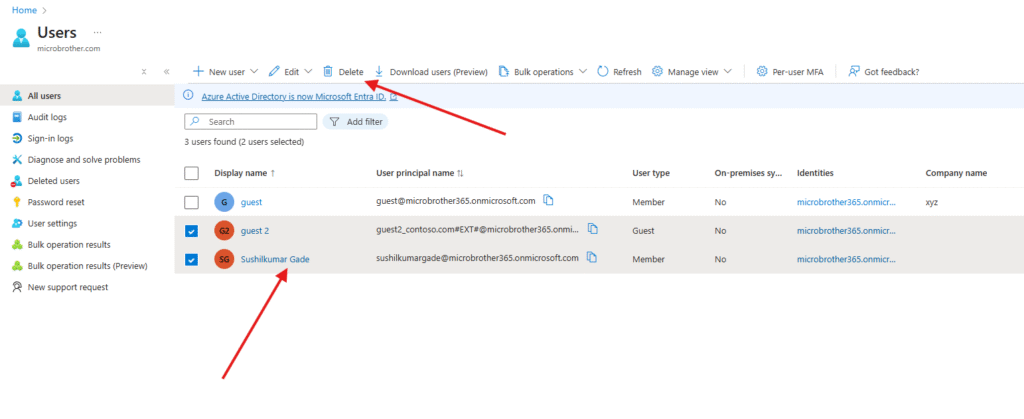Check the checkbox for guest user
This screenshot has height=419, width=1024.
pyautogui.click(x=192, y=202)
